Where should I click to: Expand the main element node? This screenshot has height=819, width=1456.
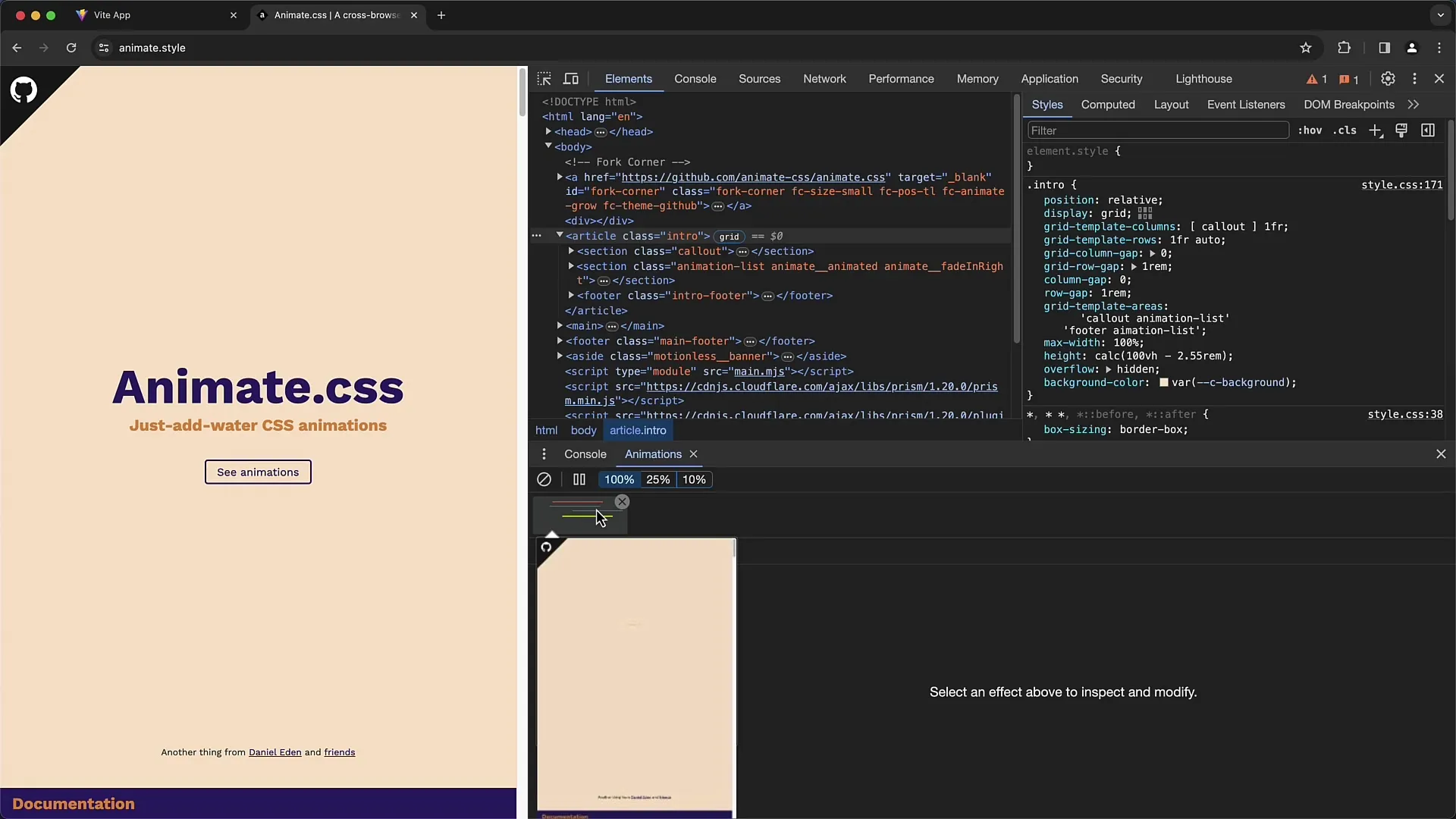pos(559,325)
